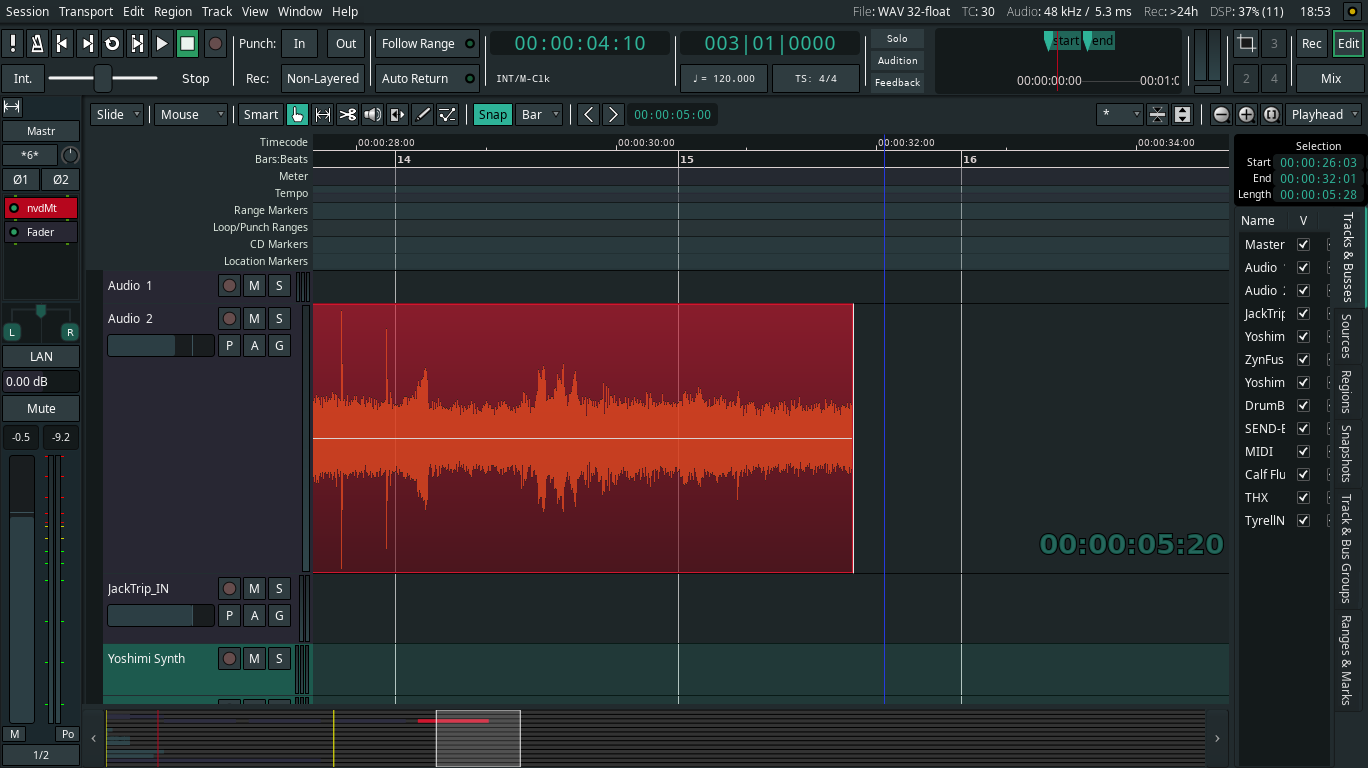Arm record on the JackTrip_IN track

[x=230, y=589]
